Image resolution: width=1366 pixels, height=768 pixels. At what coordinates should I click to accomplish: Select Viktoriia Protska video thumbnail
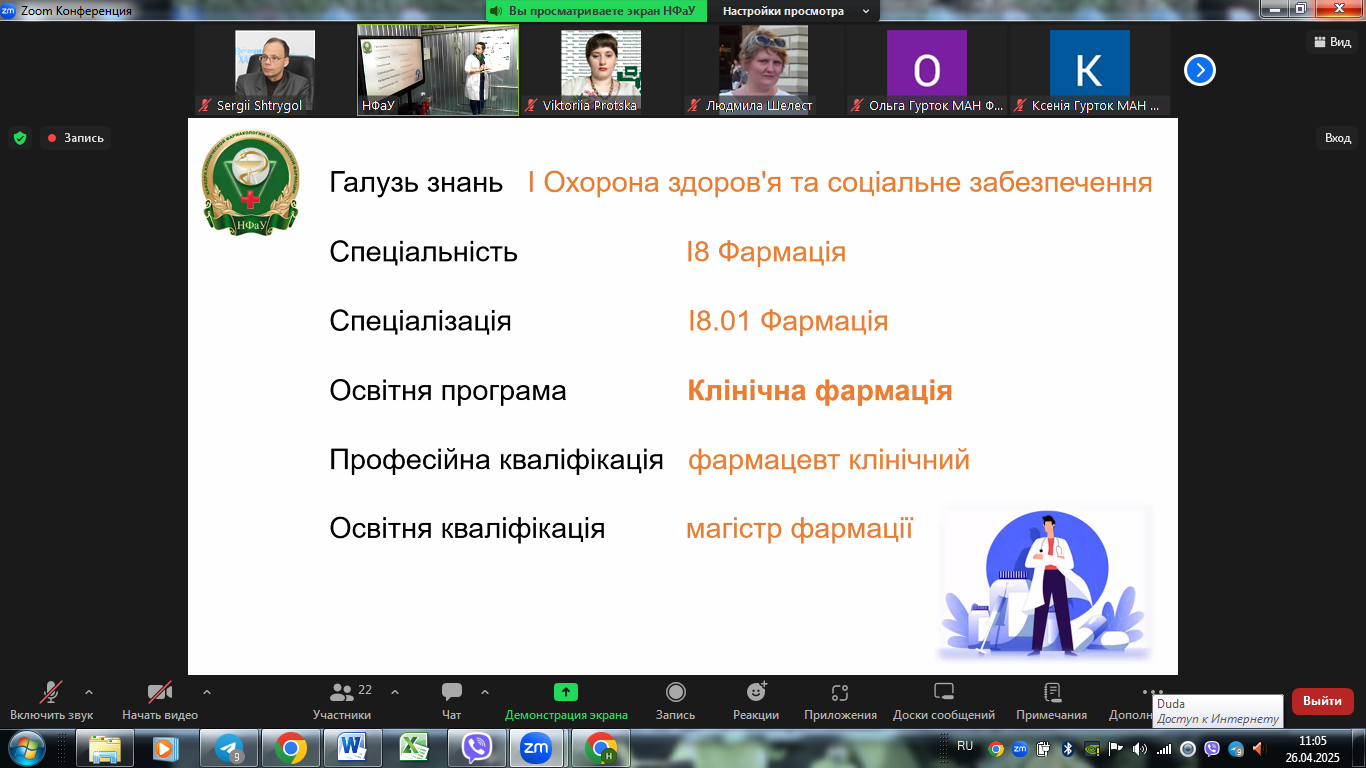point(601,70)
